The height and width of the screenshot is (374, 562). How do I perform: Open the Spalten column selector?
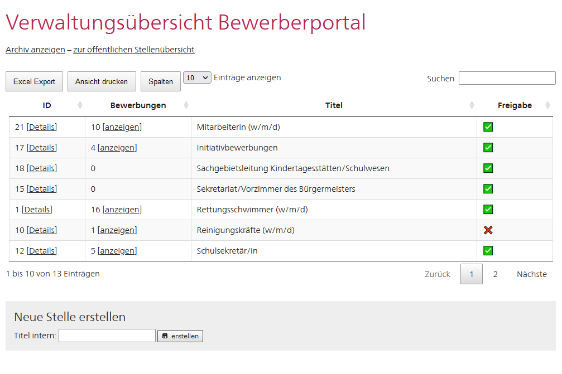(161, 81)
